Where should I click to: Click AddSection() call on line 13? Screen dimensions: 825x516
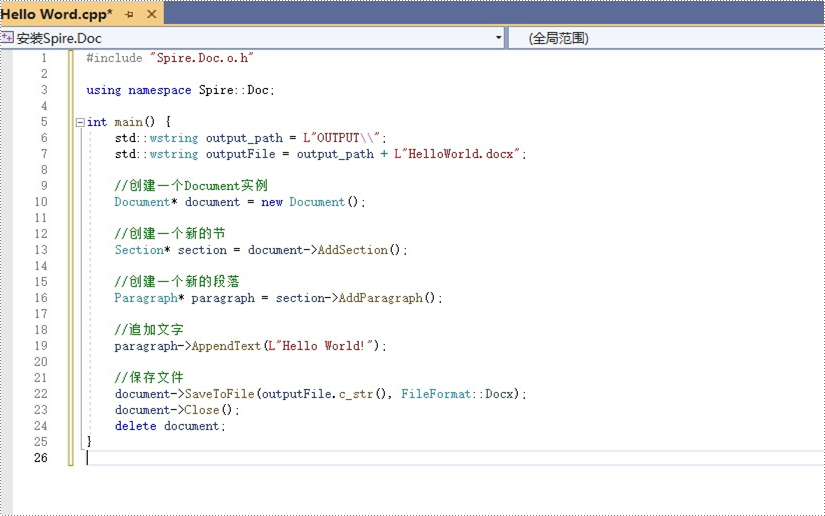pos(359,250)
